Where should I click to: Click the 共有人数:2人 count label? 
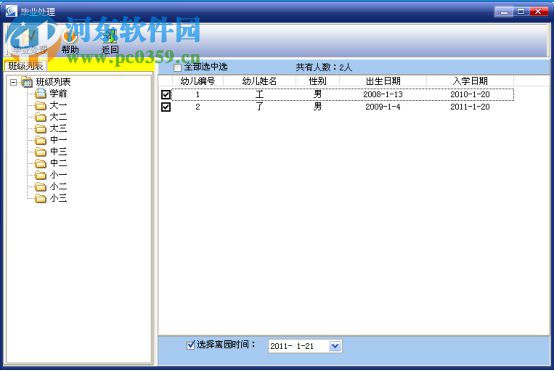click(324, 67)
